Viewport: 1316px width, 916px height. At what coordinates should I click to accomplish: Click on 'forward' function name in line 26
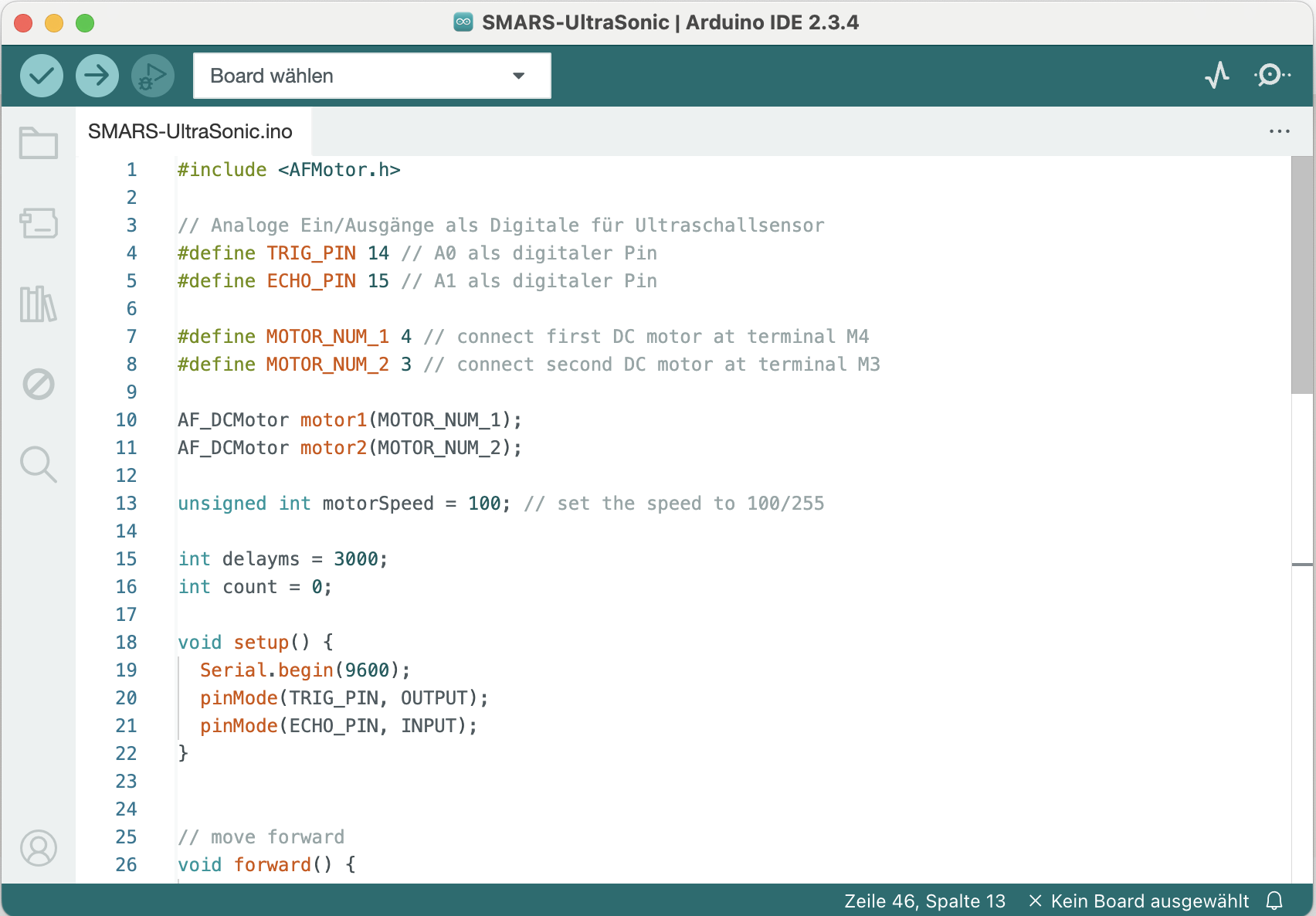point(272,865)
